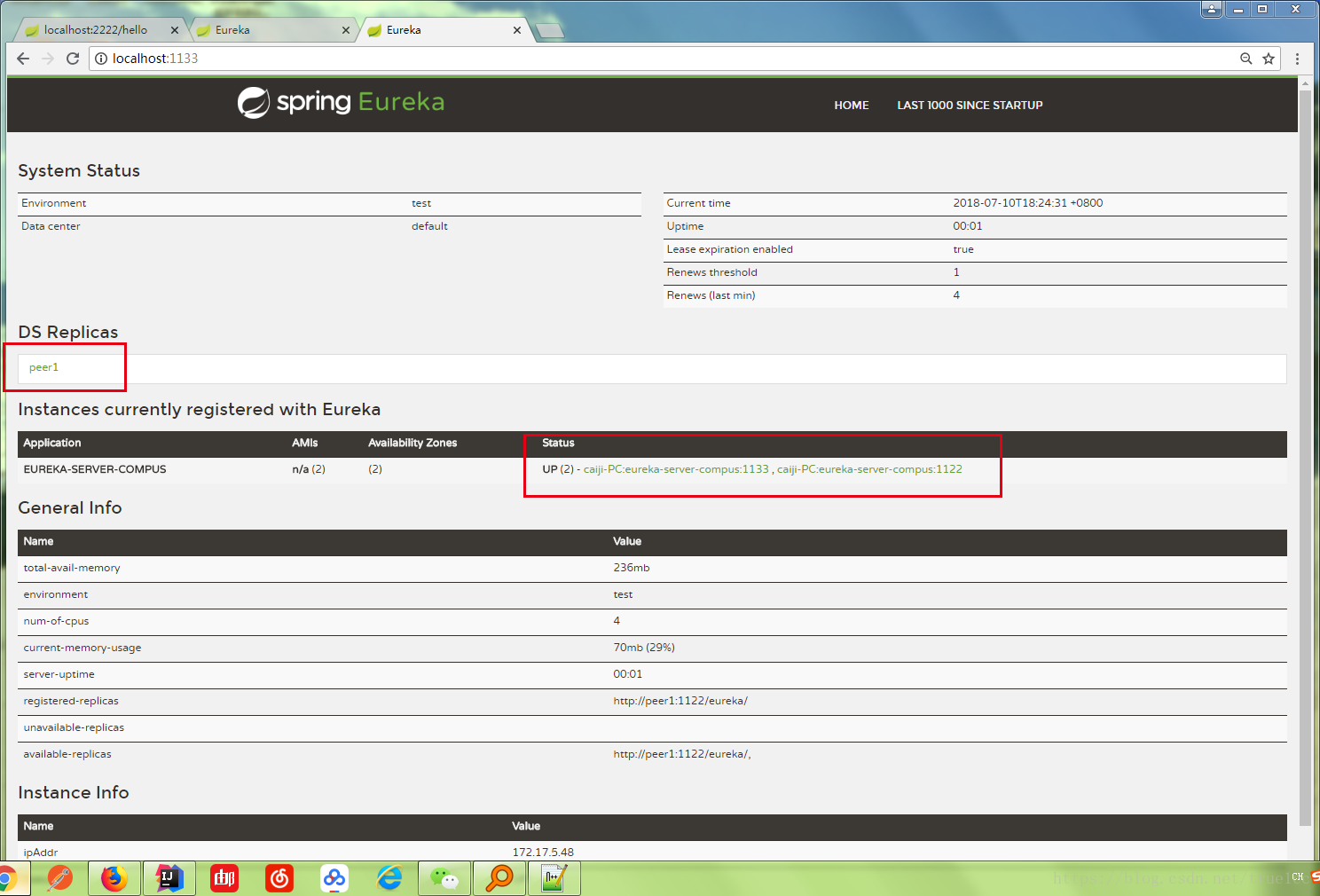Select registered-replicas value http://peer1:1122/eureka/
The width and height of the screenshot is (1320, 896).
pyautogui.click(x=680, y=701)
